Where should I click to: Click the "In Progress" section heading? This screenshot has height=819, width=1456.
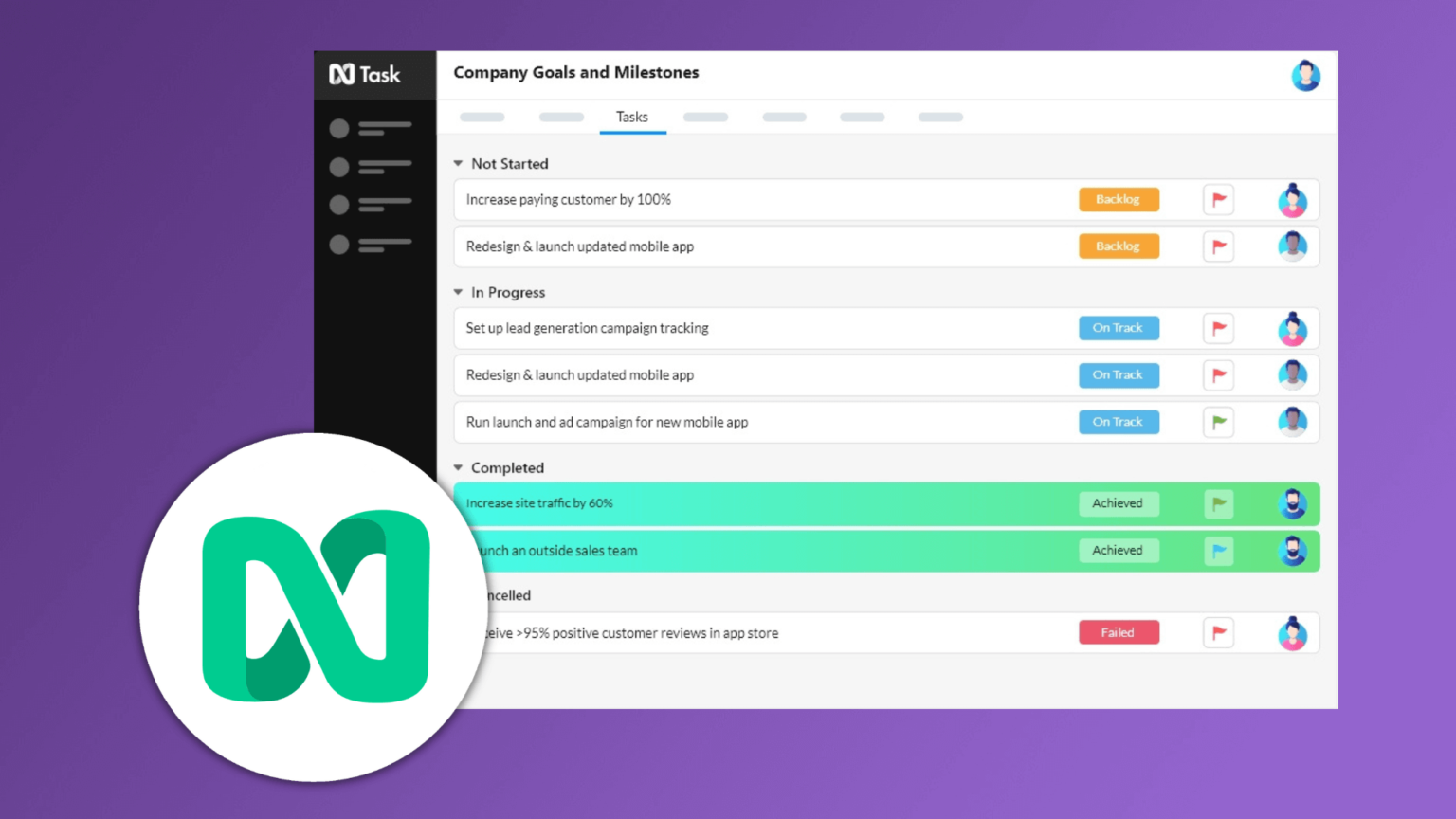(508, 292)
